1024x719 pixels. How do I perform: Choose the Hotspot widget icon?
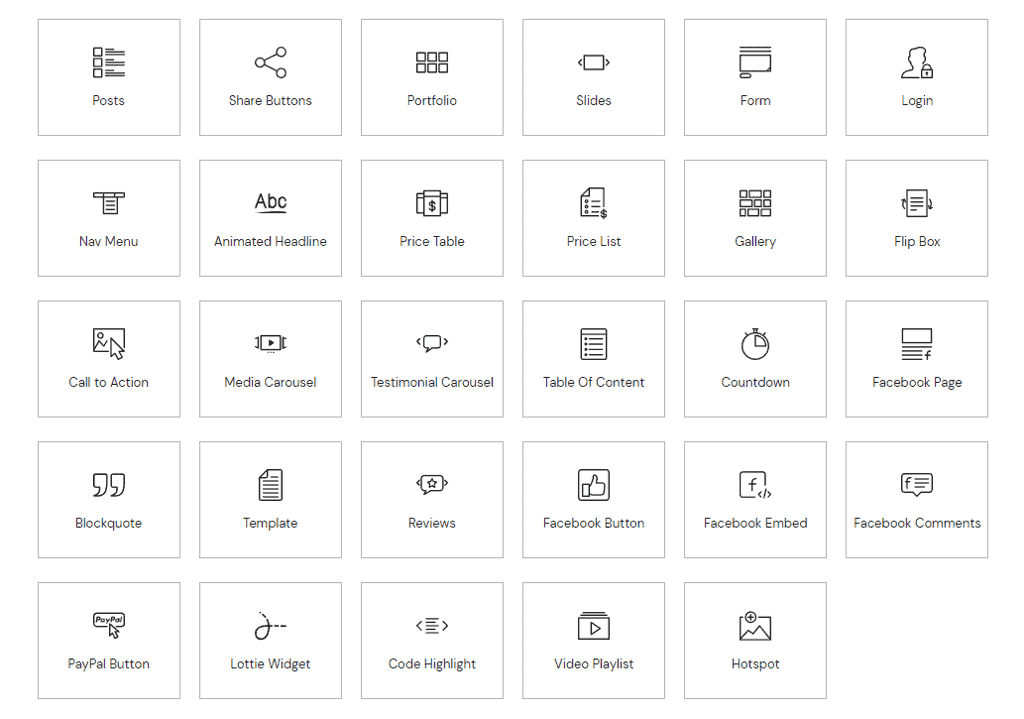pos(755,627)
